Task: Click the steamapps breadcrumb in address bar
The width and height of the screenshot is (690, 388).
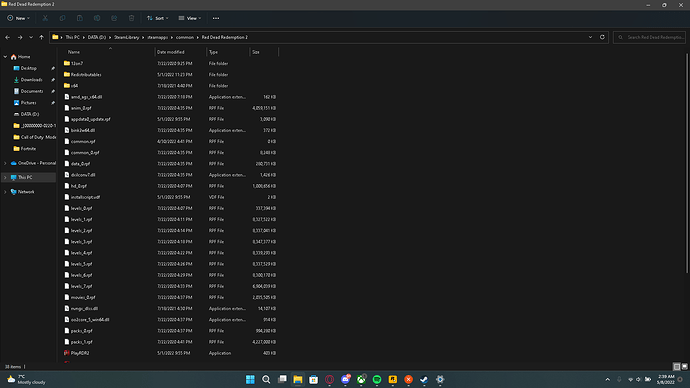Action: (158, 37)
